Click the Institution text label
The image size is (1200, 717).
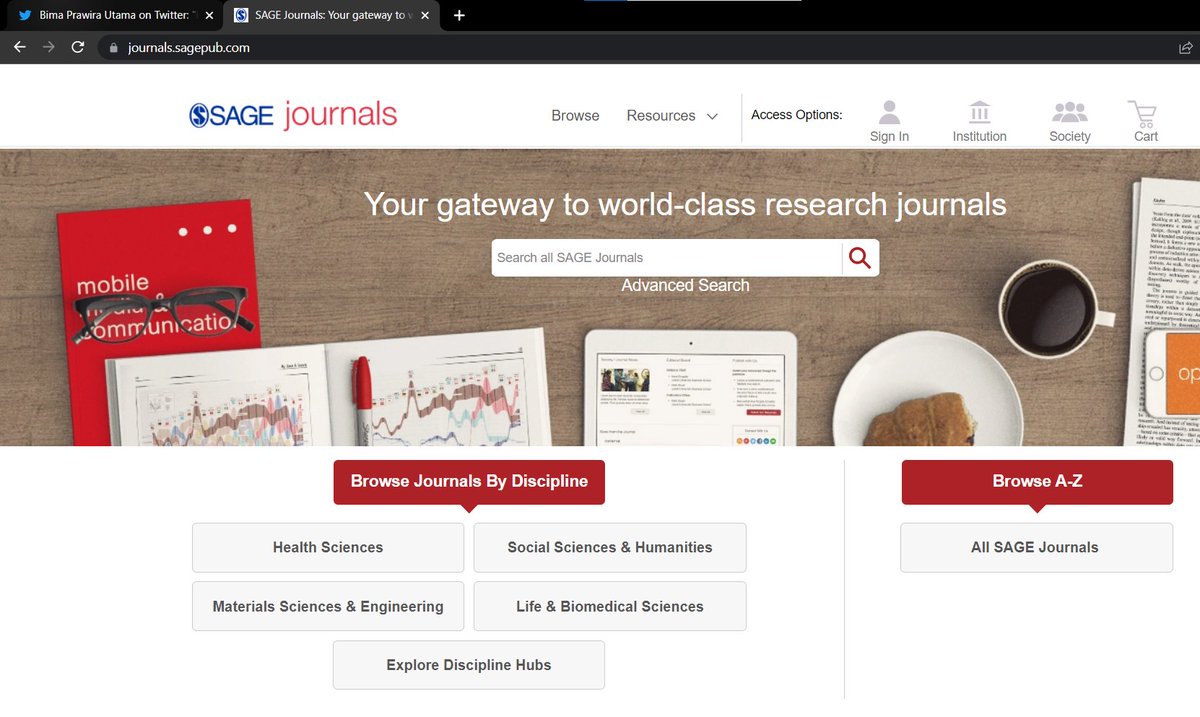(x=980, y=136)
